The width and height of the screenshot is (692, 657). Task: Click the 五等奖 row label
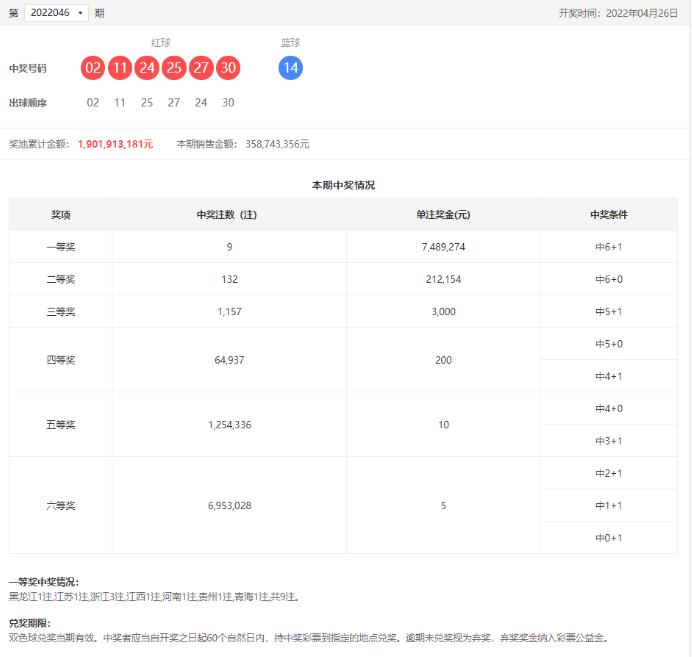coord(60,425)
